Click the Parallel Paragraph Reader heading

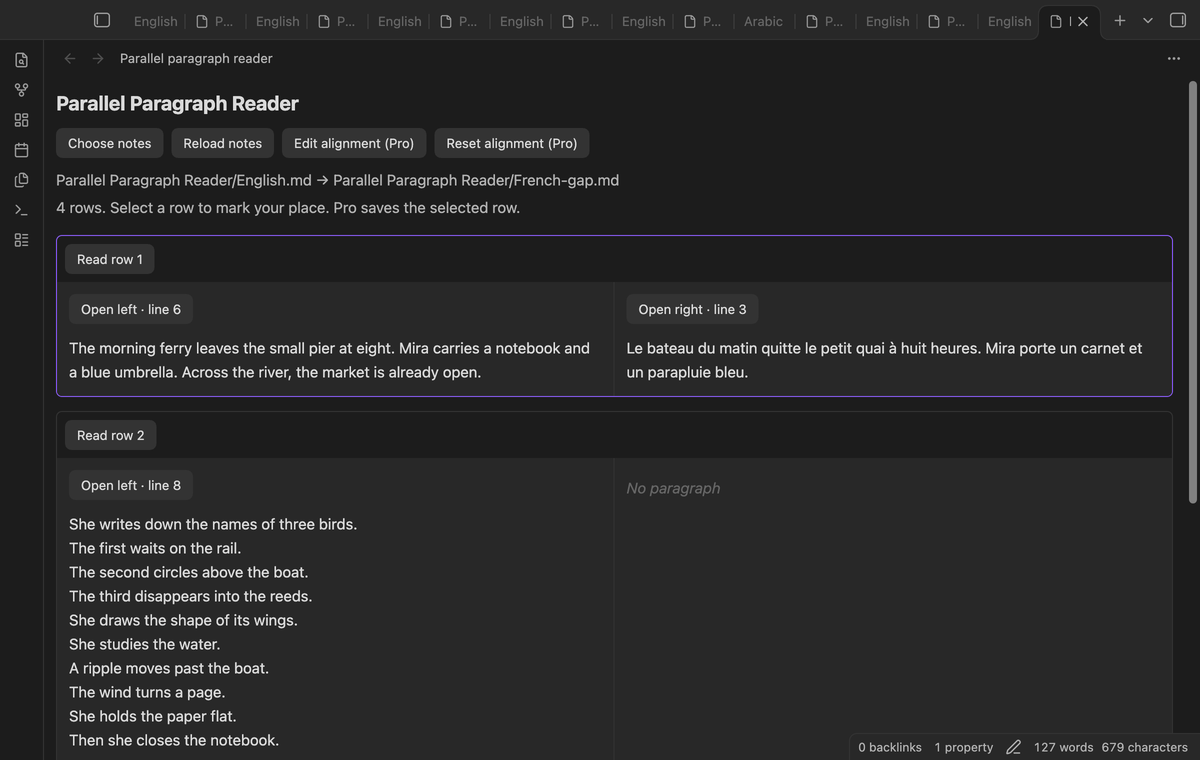[x=177, y=104]
